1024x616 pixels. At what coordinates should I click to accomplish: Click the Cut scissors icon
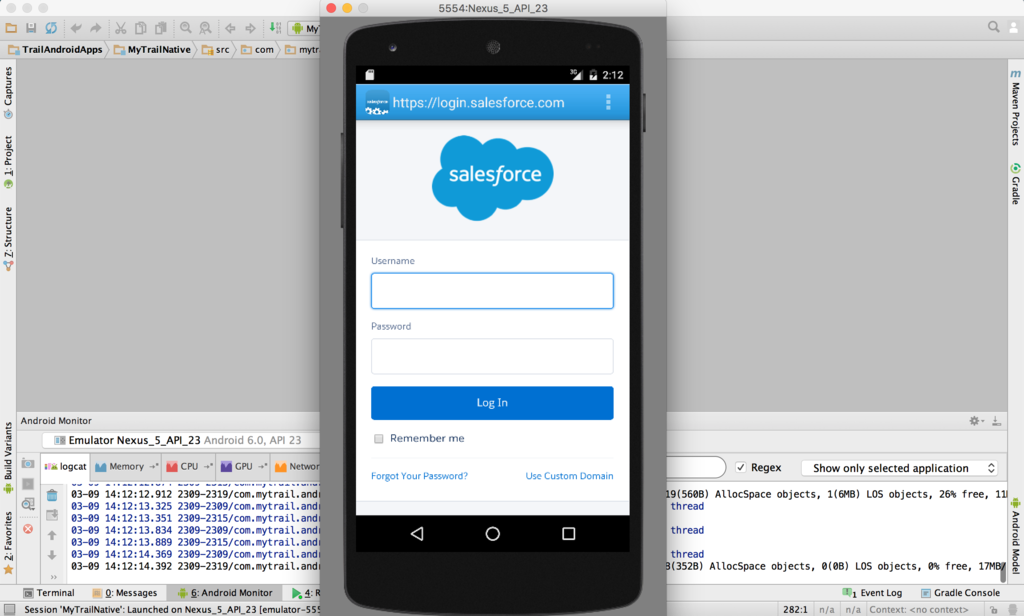[121, 28]
